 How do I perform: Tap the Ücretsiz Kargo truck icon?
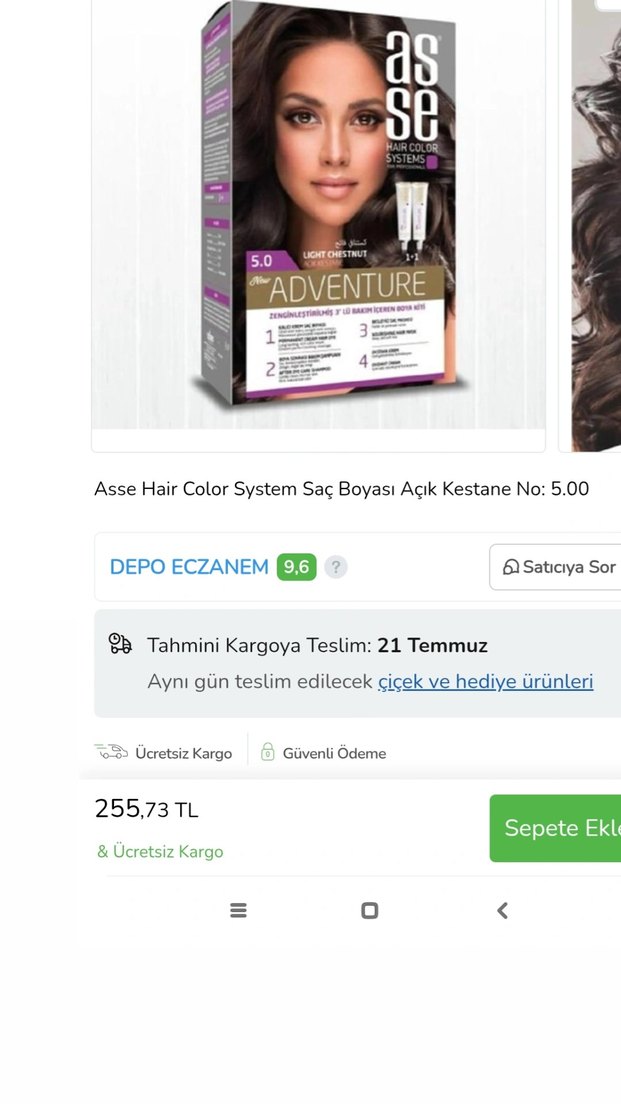click(111, 752)
